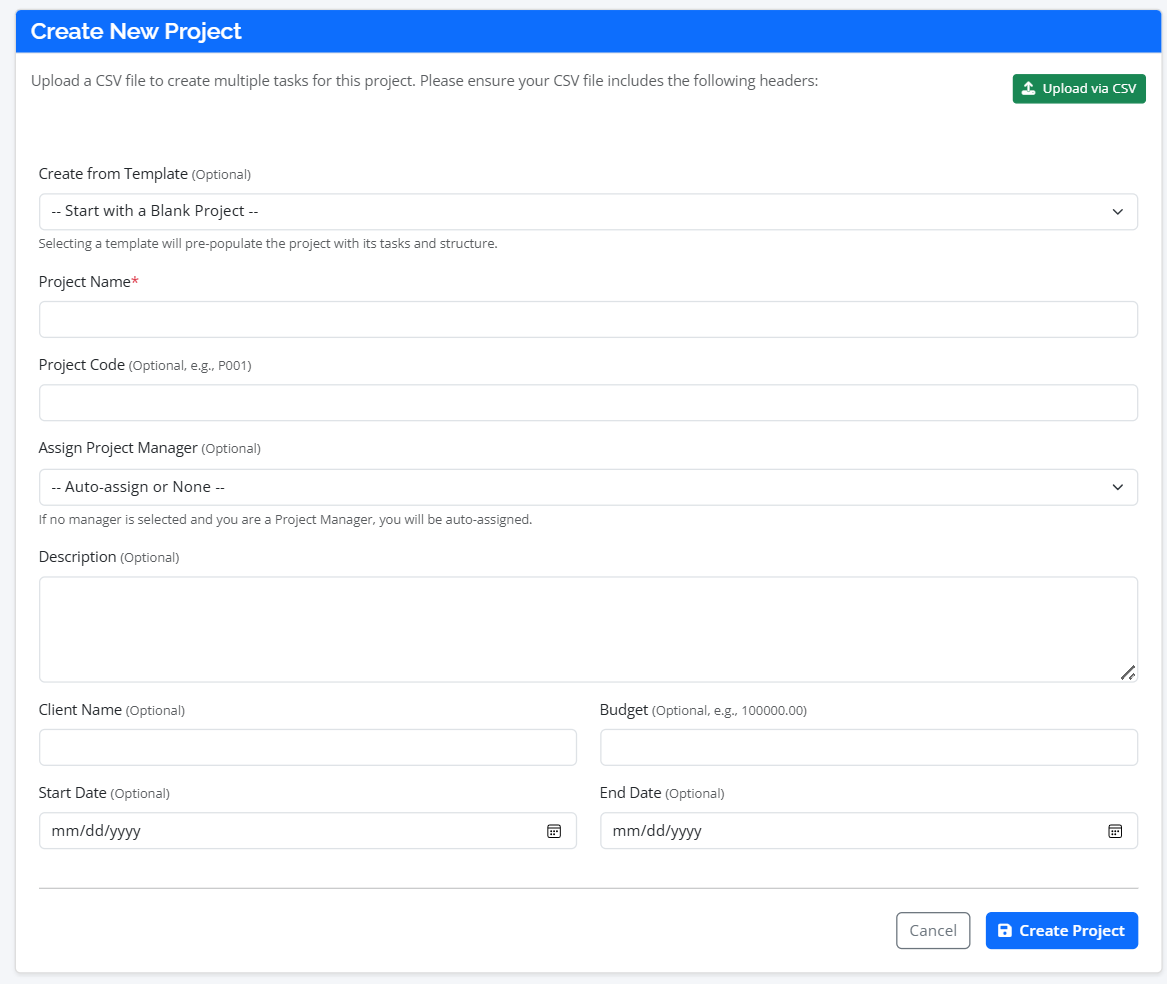
Task: Click the green Upload via CSV button
Action: click(1079, 88)
